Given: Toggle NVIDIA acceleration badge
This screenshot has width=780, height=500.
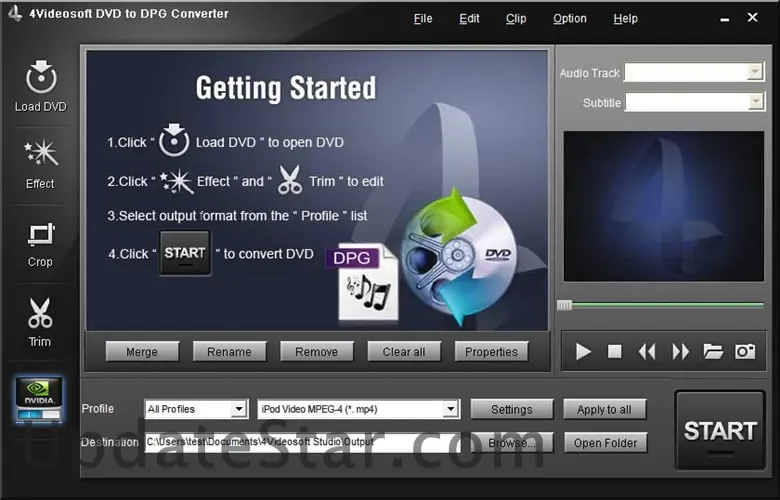Looking at the screenshot, I should (x=39, y=400).
